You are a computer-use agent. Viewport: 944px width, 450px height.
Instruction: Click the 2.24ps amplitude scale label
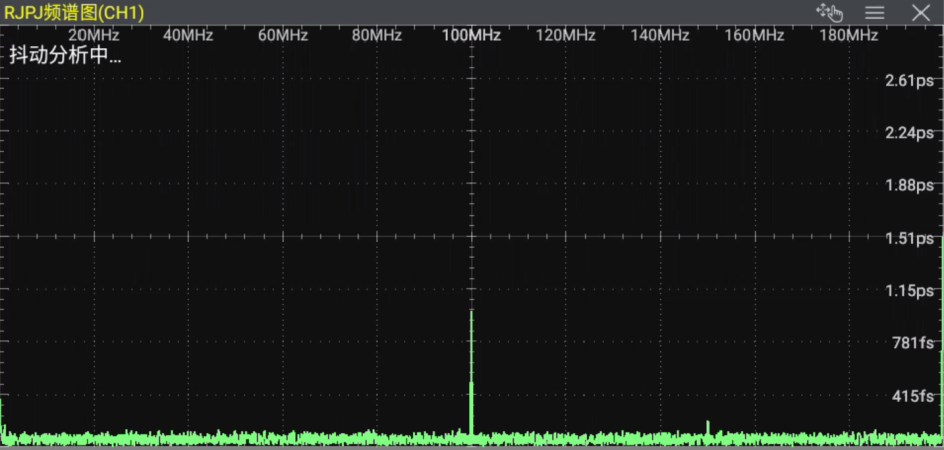coord(909,133)
